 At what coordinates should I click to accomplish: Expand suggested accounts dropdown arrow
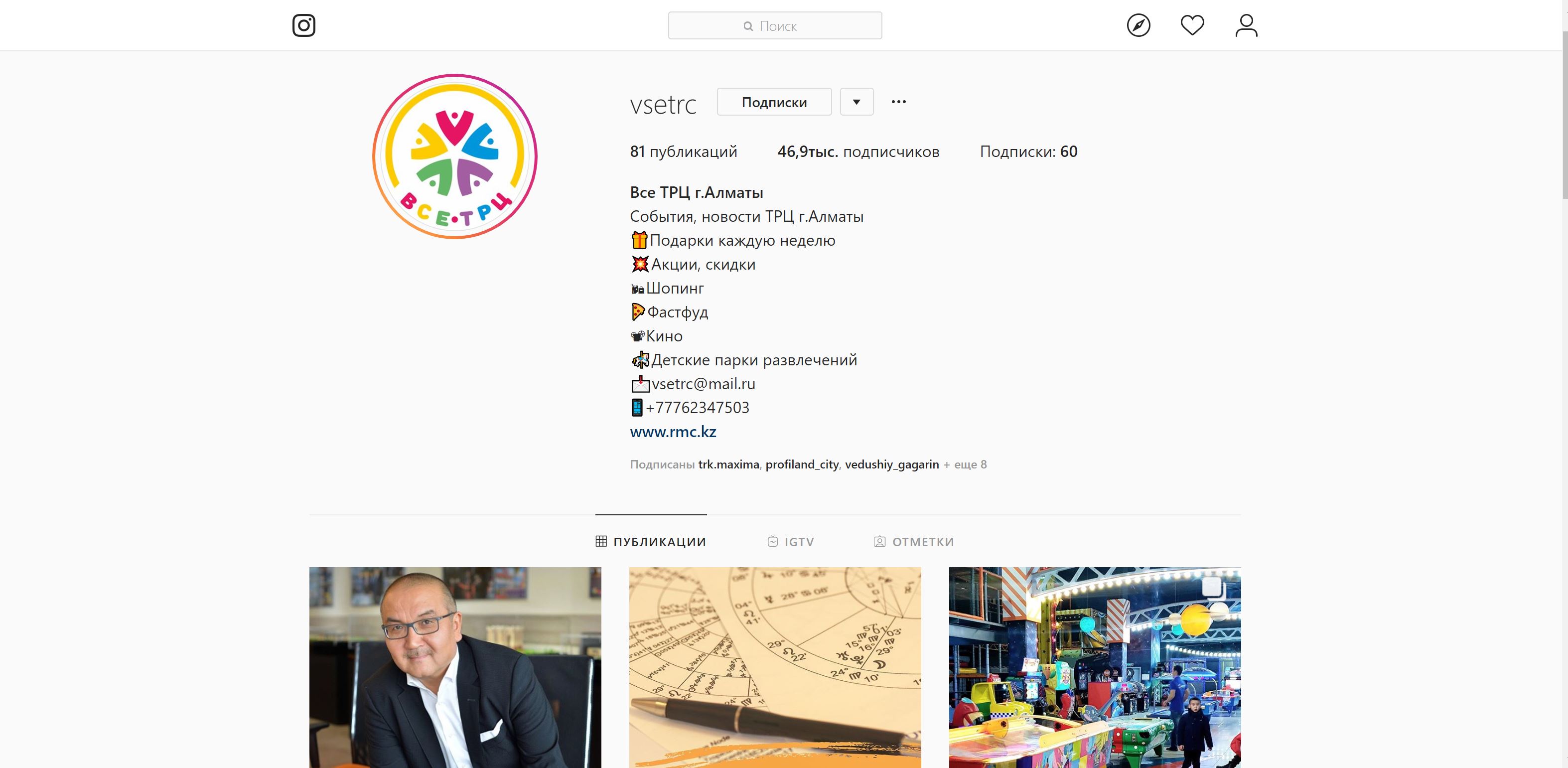tap(856, 102)
